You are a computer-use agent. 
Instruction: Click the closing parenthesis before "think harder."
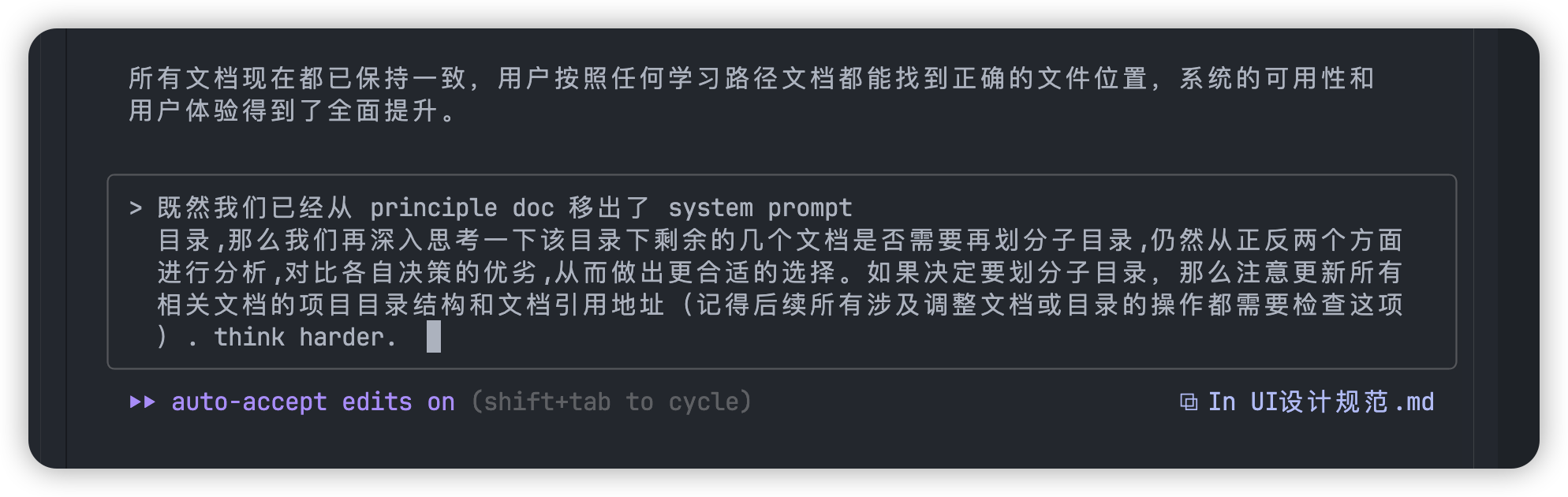pos(162,338)
